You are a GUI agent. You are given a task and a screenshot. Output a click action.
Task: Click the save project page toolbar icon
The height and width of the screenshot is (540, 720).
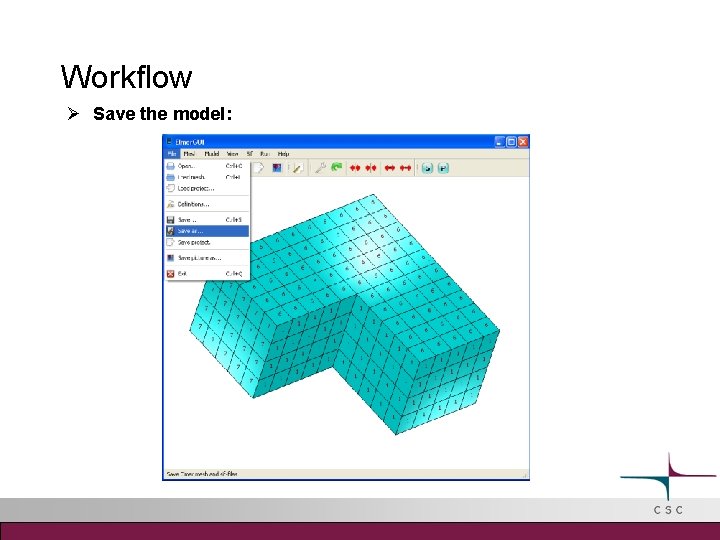coord(259,168)
